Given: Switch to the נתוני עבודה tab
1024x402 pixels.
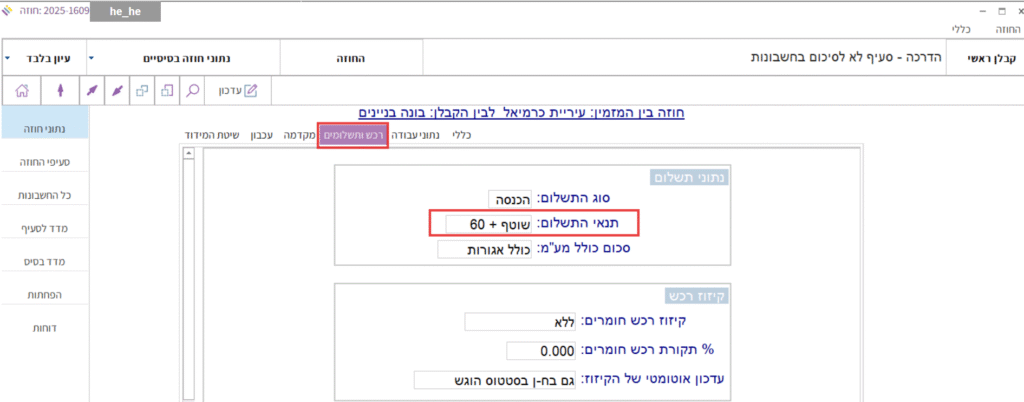Looking at the screenshot, I should 415,134.
